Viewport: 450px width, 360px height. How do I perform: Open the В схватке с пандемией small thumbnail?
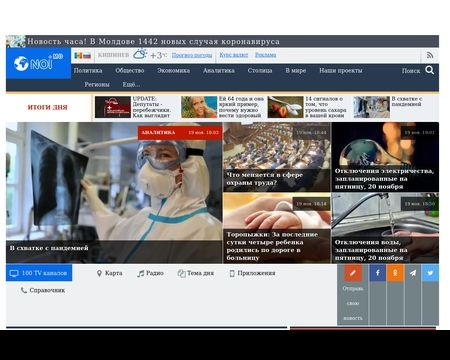coord(372,107)
